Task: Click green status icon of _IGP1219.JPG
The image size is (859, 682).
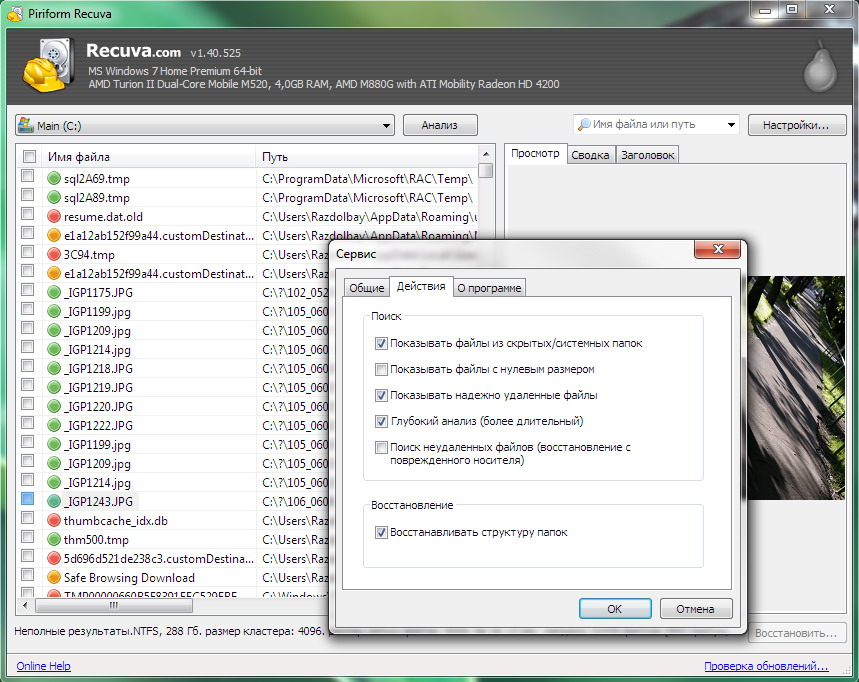Action: [54, 387]
